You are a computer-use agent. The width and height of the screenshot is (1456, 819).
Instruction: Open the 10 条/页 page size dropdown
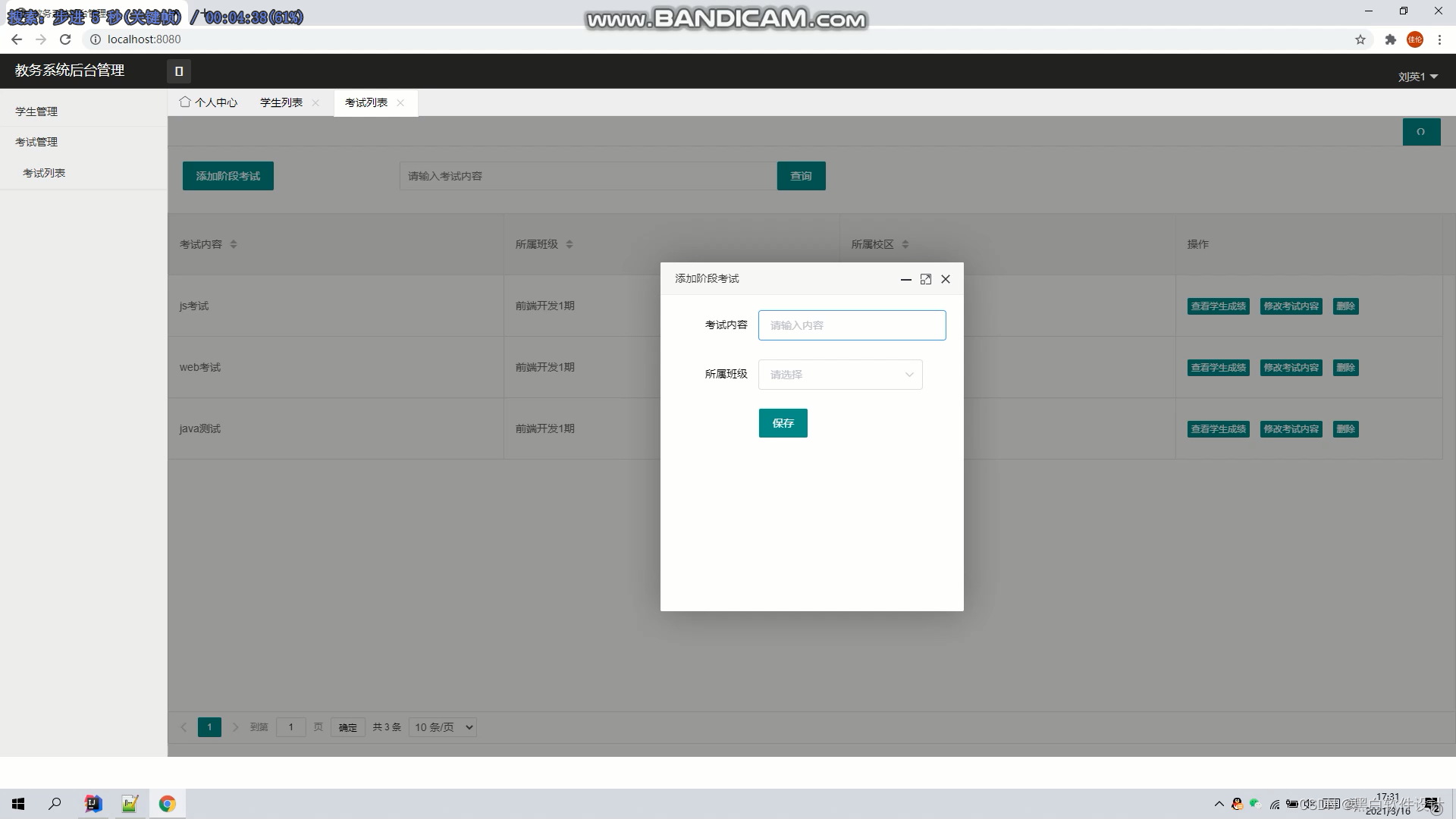443,727
